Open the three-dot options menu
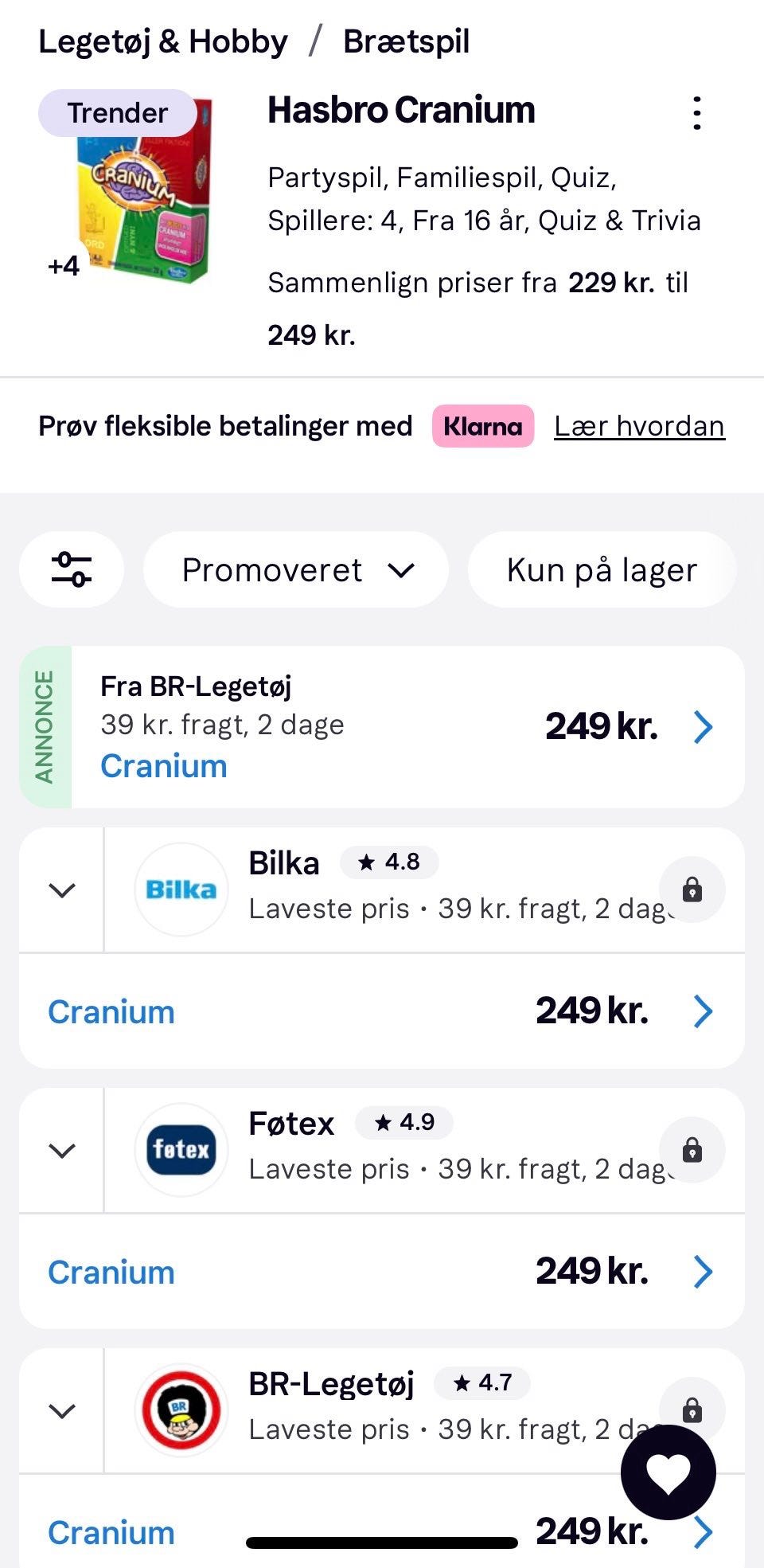The width and height of the screenshot is (764, 1568). click(696, 114)
